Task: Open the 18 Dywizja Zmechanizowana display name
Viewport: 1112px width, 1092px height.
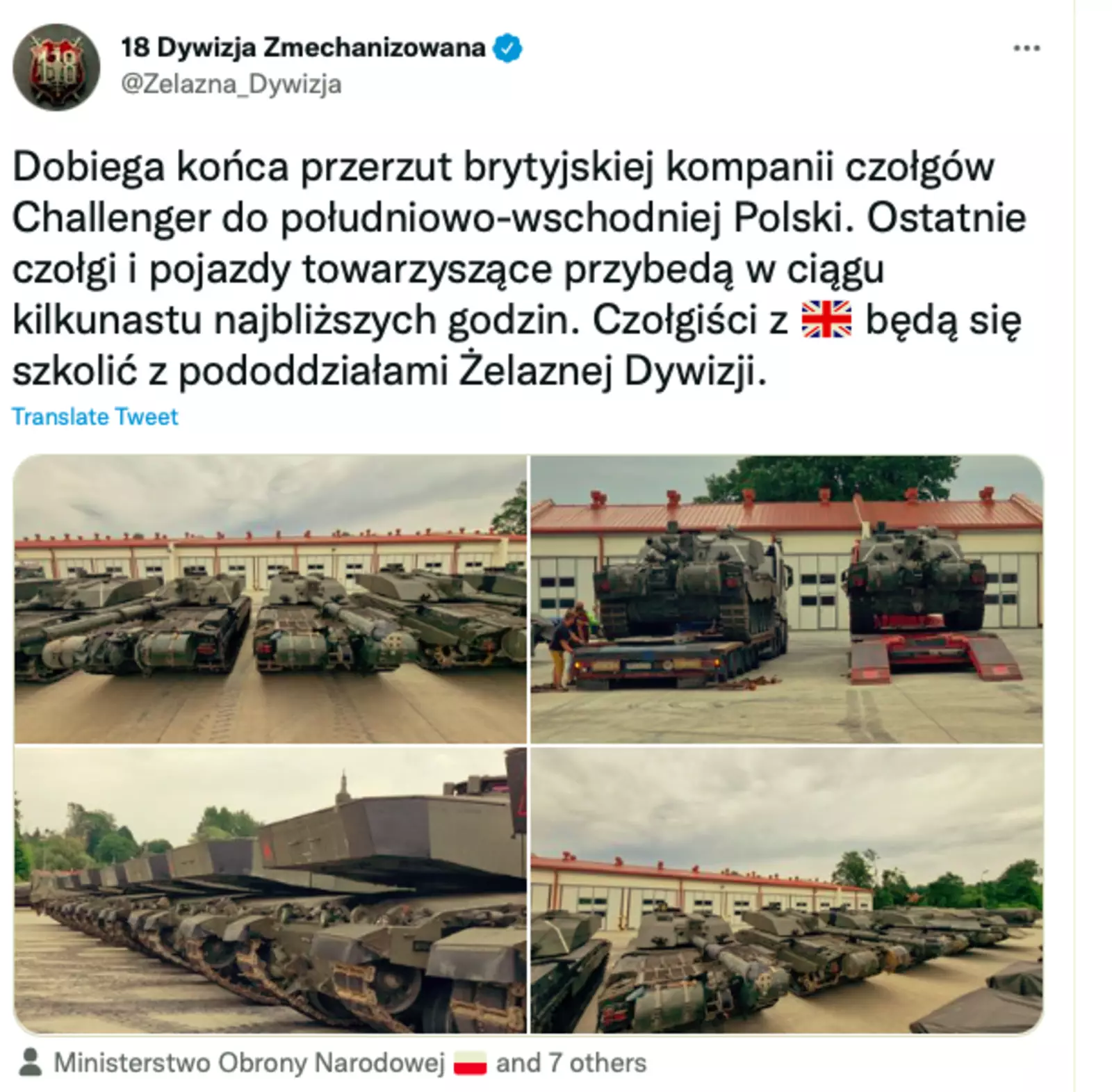Action: tap(303, 47)
